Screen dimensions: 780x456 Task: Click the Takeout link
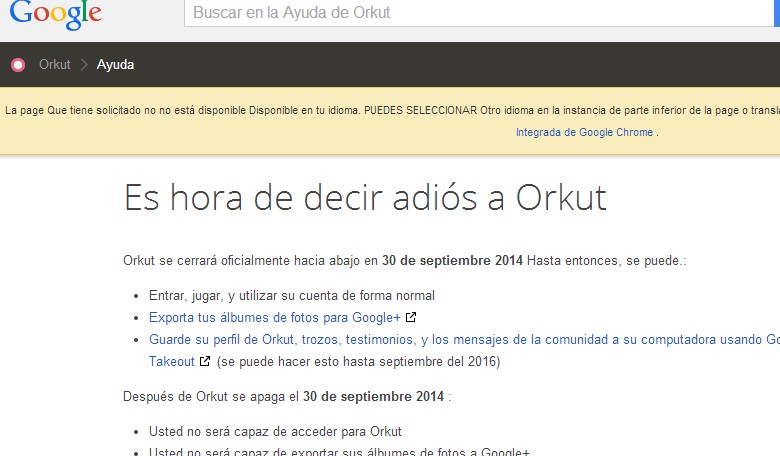[x=172, y=362]
